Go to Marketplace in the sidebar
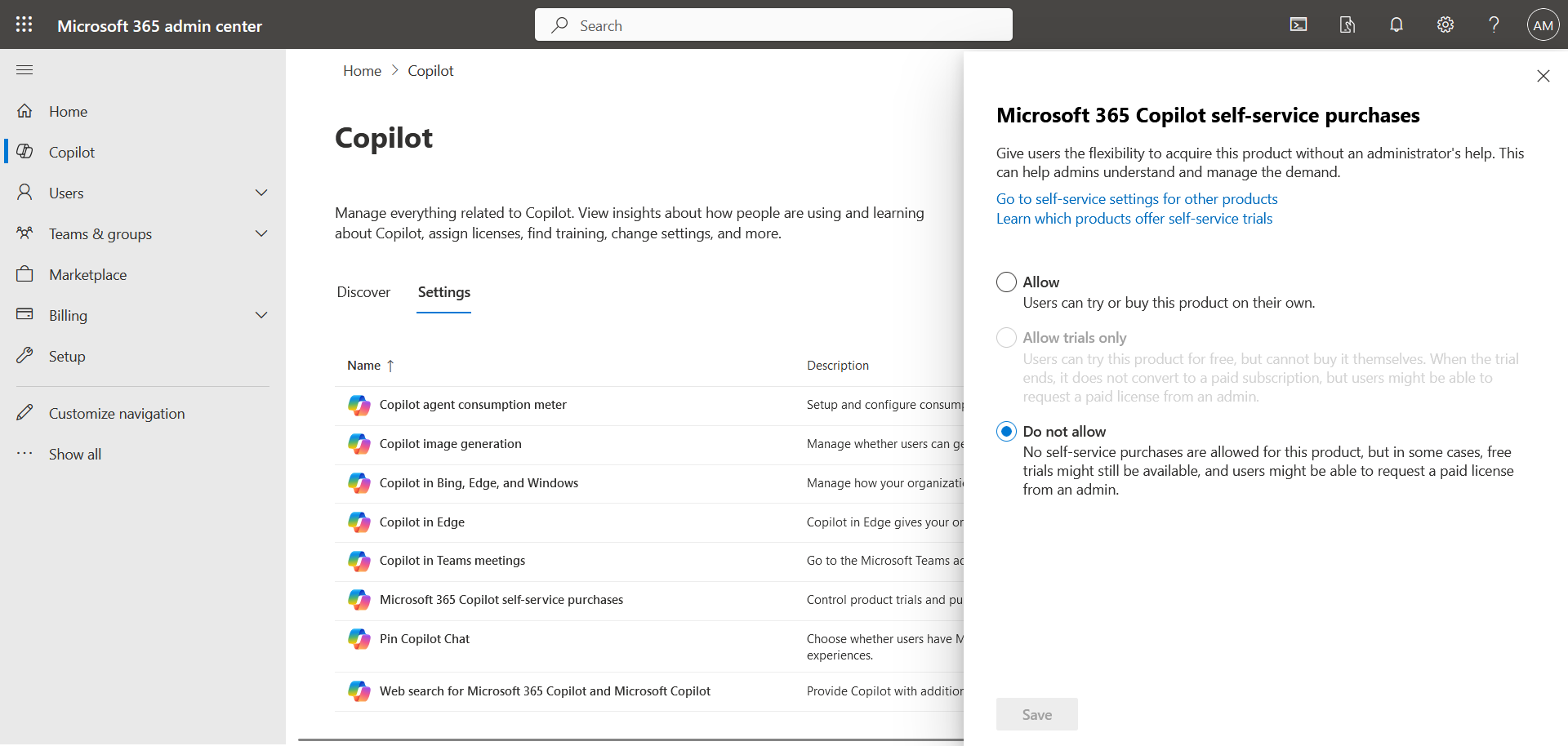Image resolution: width=1568 pixels, height=746 pixels. (x=87, y=275)
